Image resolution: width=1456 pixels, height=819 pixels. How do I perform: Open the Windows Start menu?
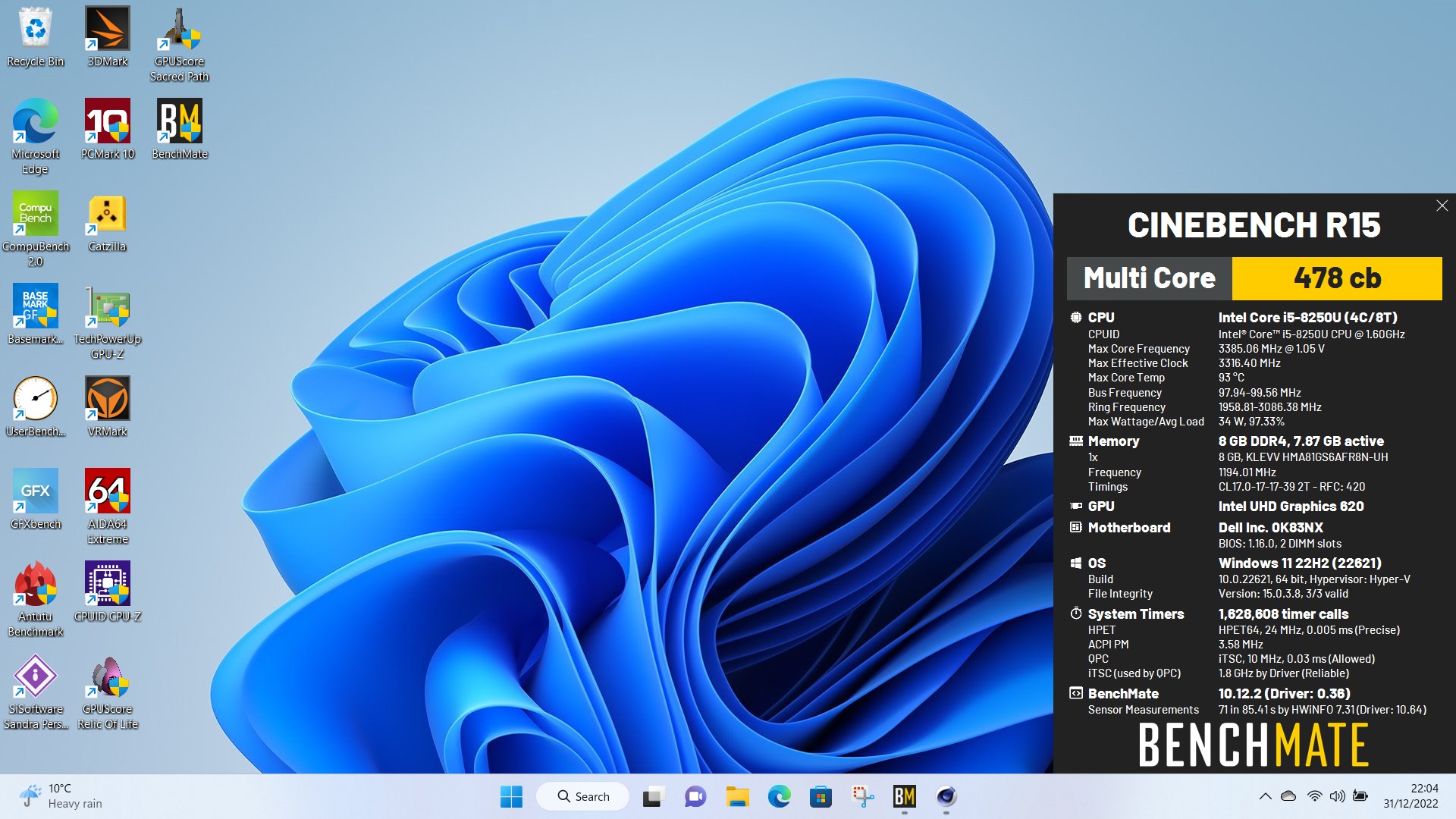click(511, 796)
